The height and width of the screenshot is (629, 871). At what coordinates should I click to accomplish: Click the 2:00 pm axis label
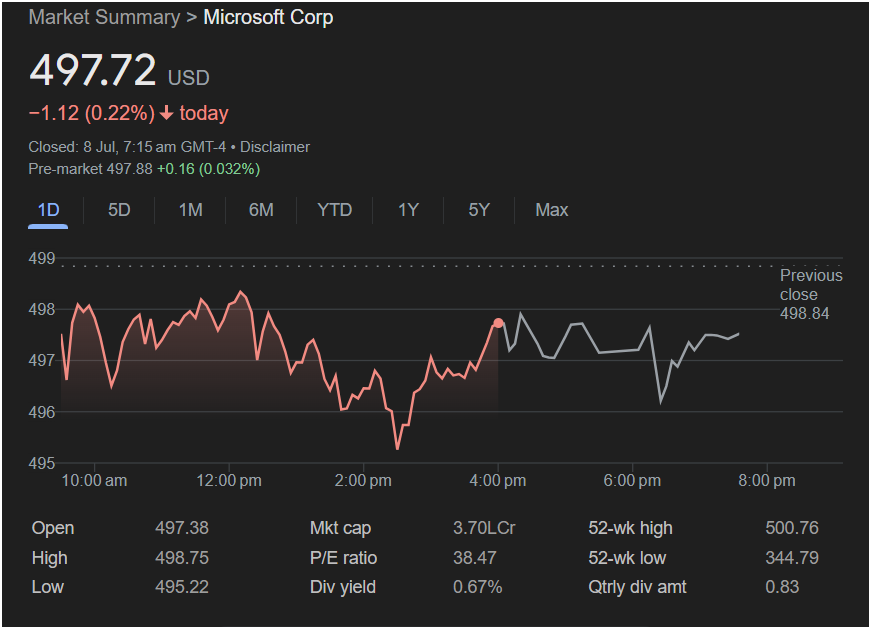coord(363,481)
